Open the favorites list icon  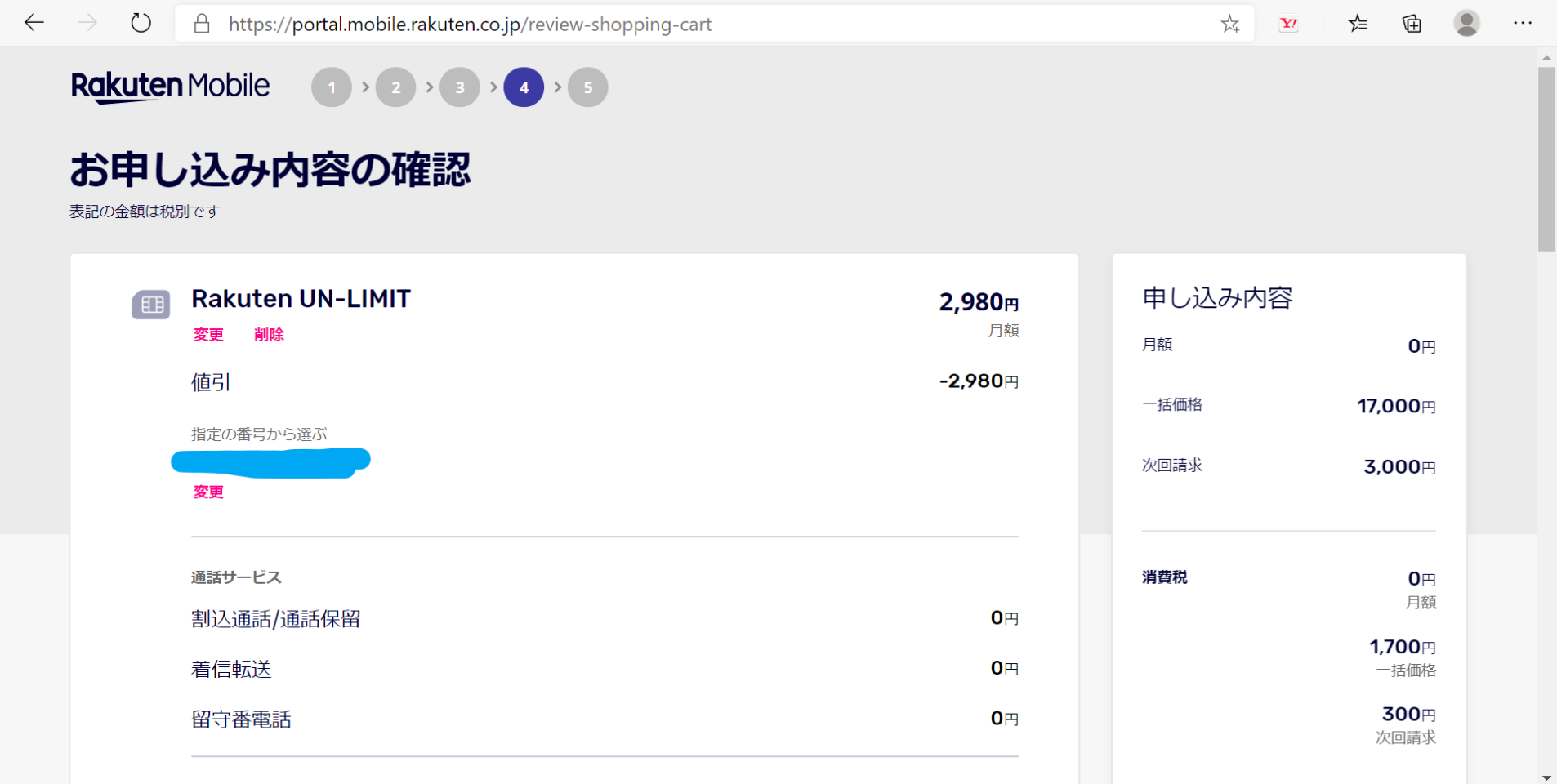click(x=1358, y=24)
